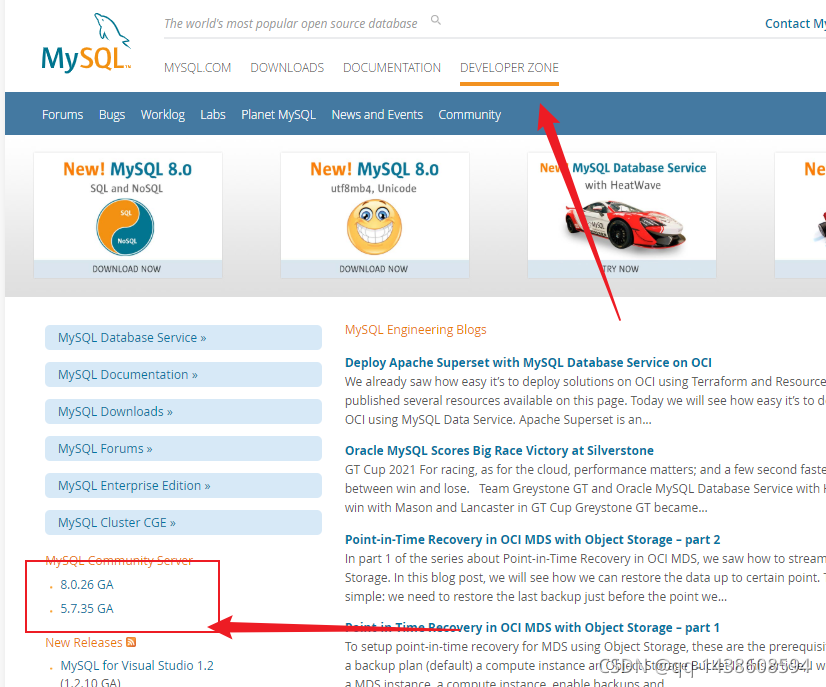Open Bugs in the blue navbar

112,114
